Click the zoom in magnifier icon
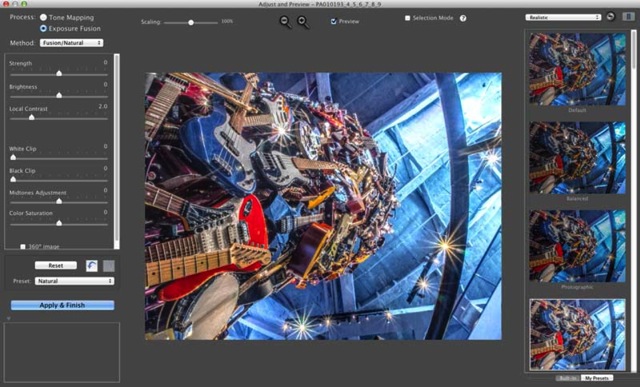640x387 pixels. coord(303,22)
